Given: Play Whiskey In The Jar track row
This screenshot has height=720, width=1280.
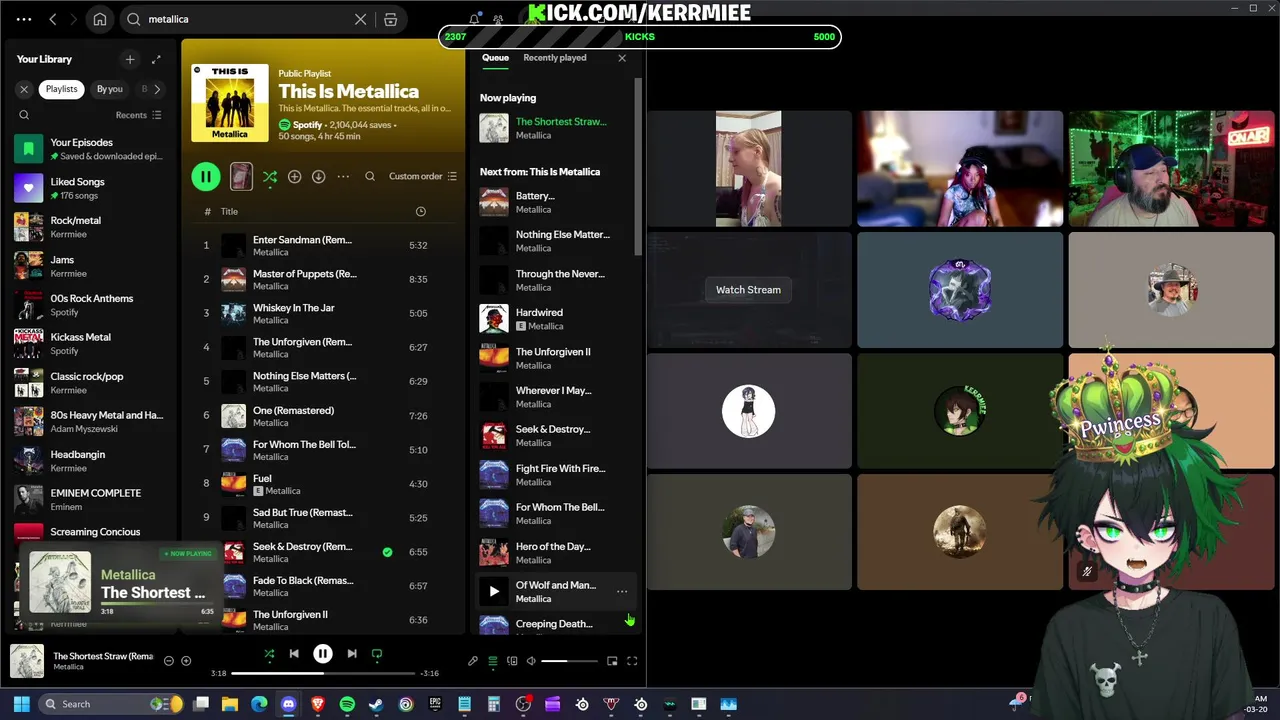Looking at the screenshot, I should click(322, 314).
